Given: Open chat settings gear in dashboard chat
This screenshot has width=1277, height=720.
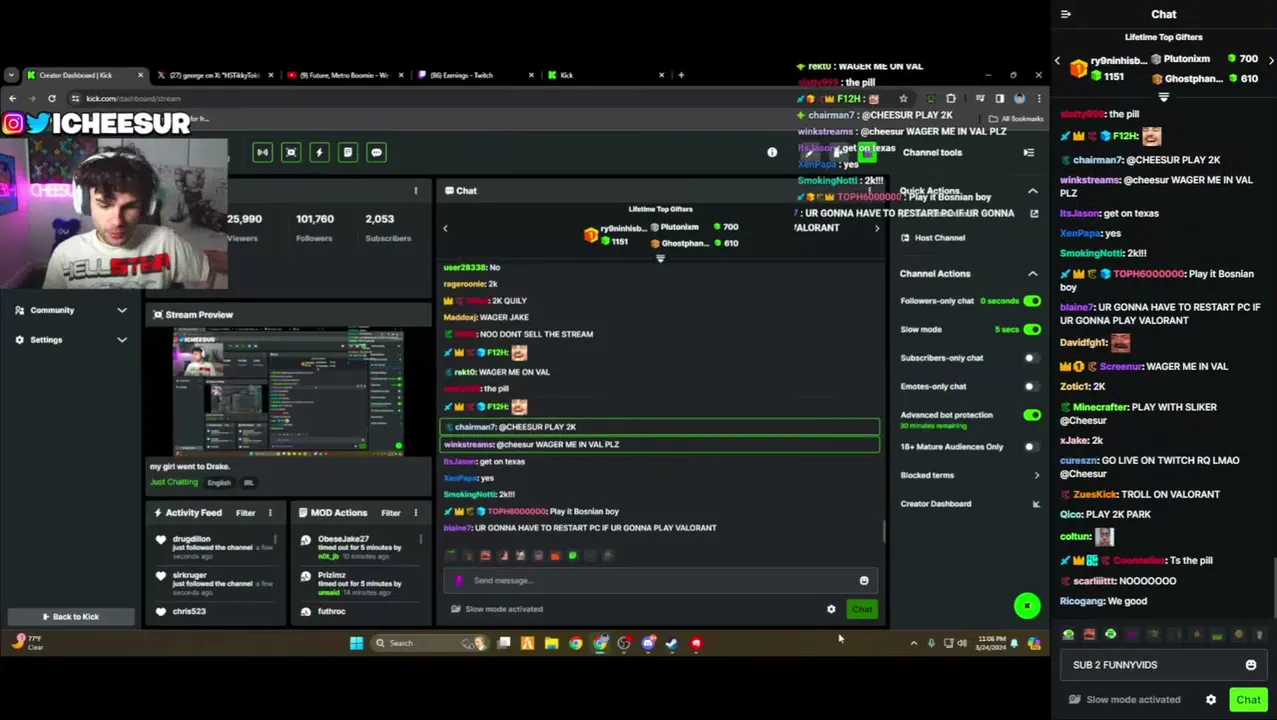Looking at the screenshot, I should tap(831, 609).
